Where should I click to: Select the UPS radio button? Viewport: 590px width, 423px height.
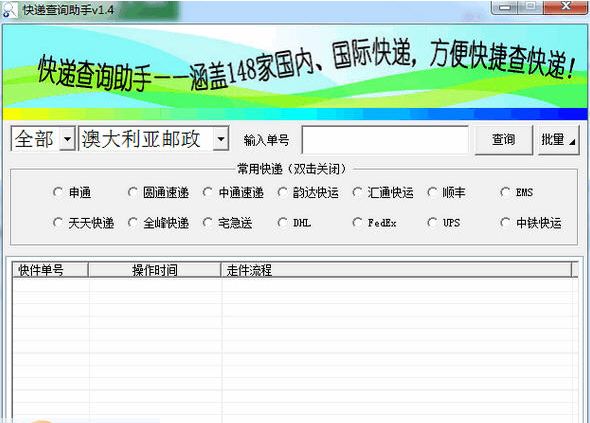pos(432,223)
